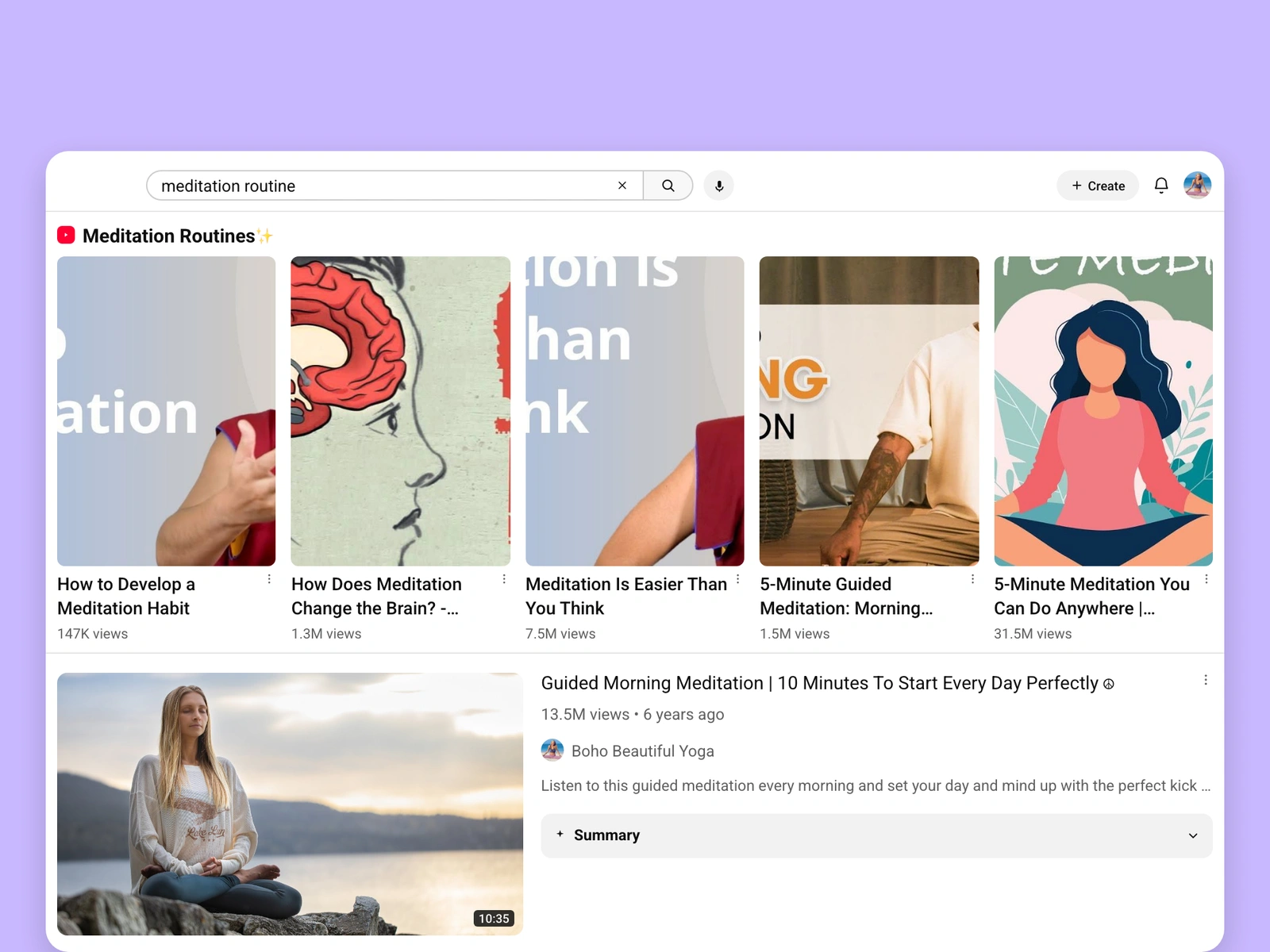Click the Boho Beautiful Yoga channel avatar

tap(552, 750)
